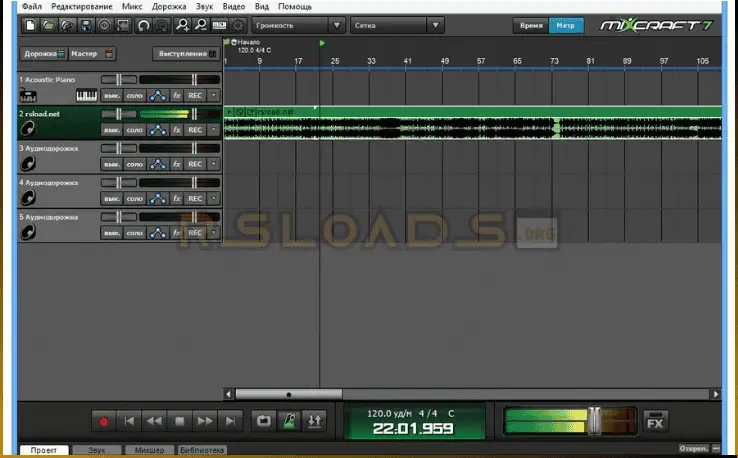Viewport: 738px width, 458px height.
Task: Open fx for the rsload.net track
Action: click(x=177, y=130)
